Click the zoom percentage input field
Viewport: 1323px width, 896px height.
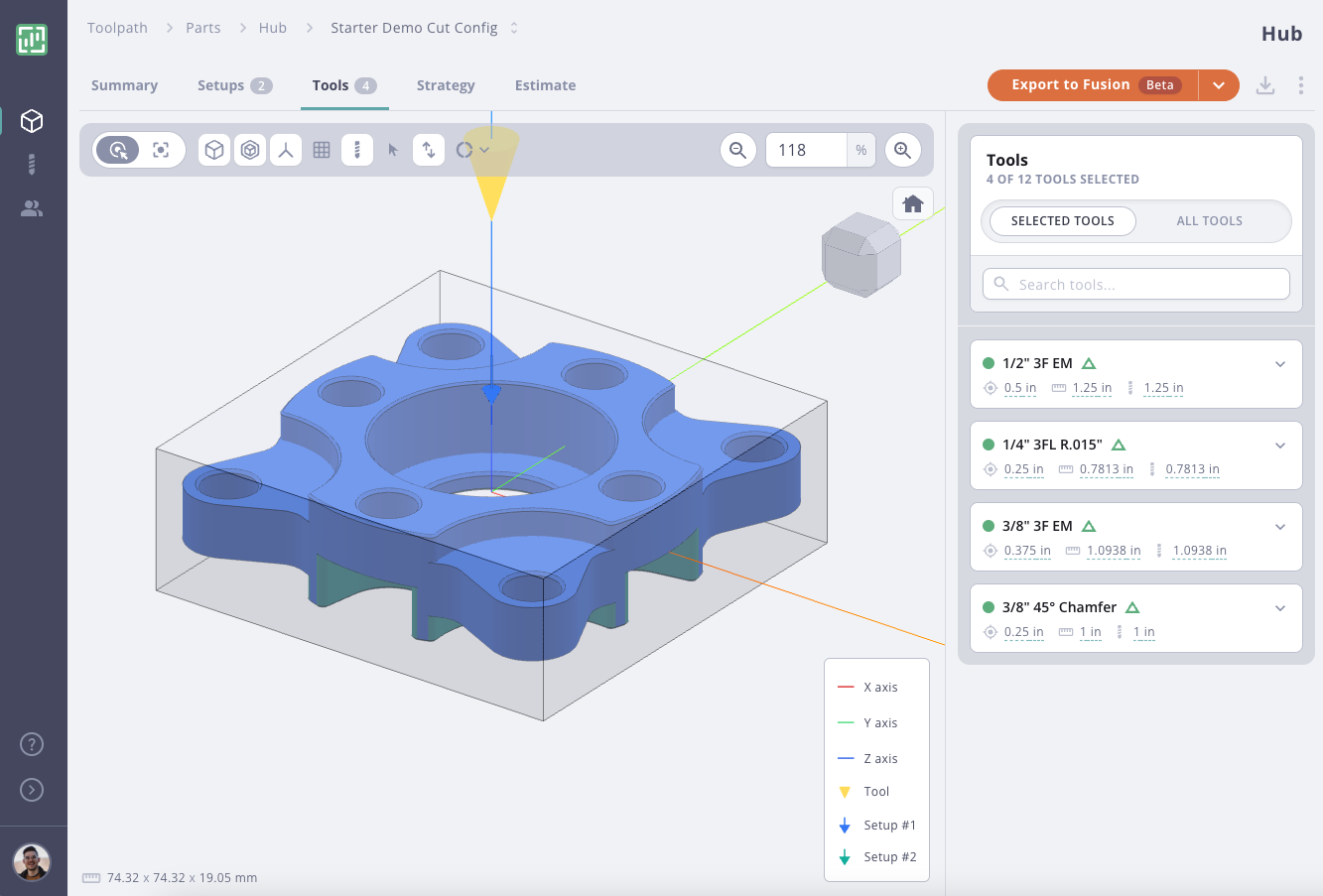[806, 150]
